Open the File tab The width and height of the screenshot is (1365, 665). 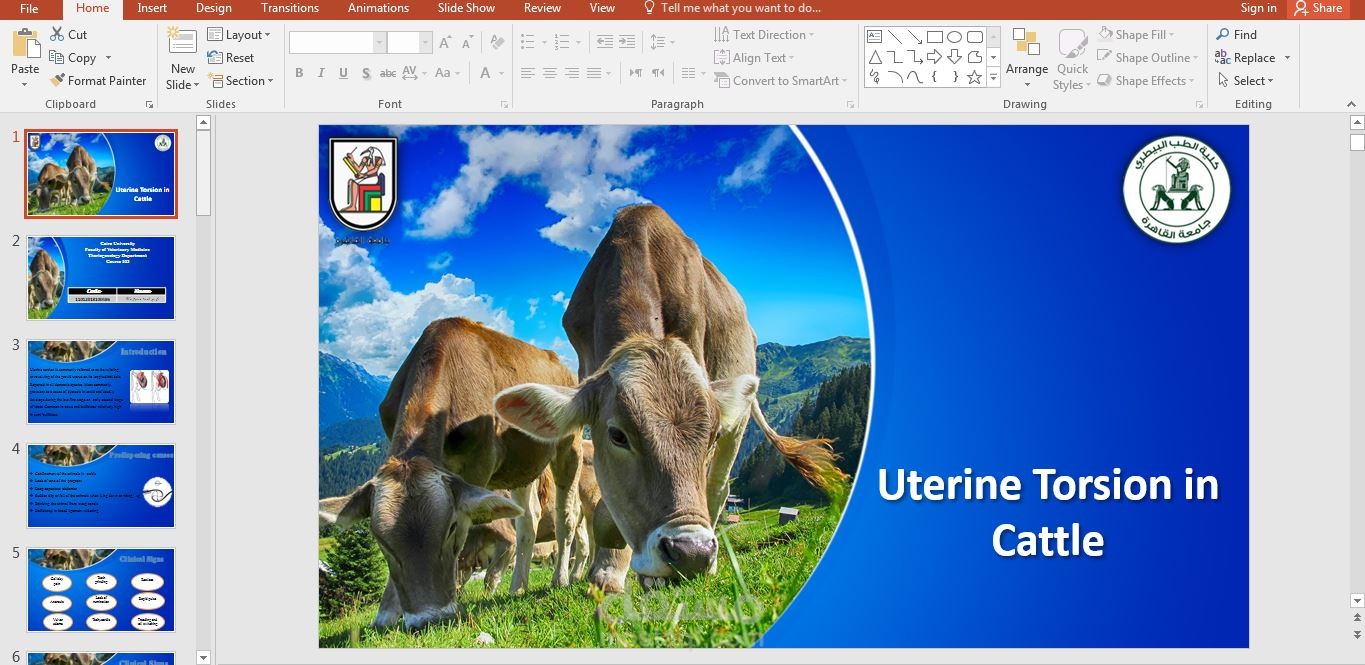pos(29,8)
